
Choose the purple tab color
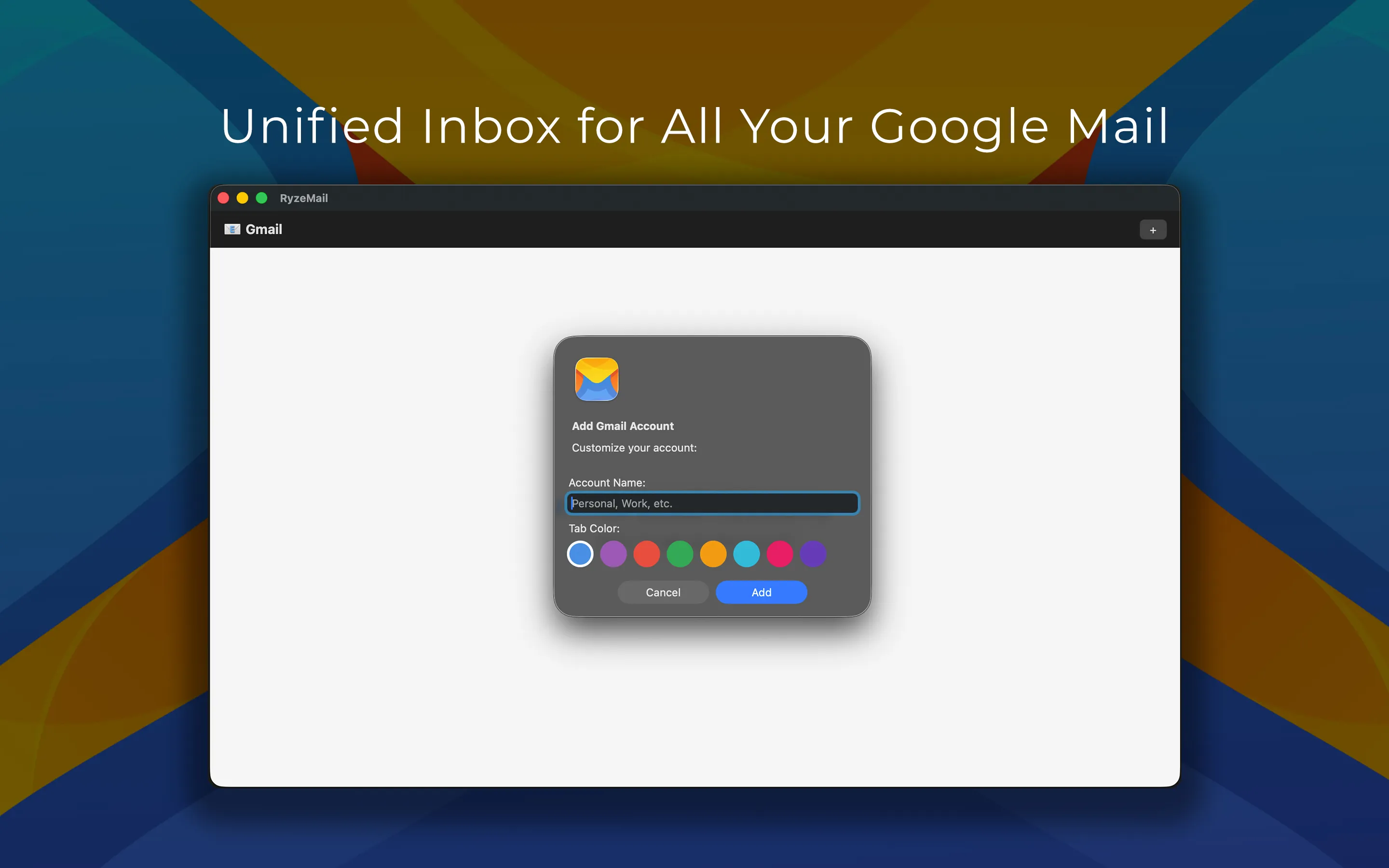point(613,554)
